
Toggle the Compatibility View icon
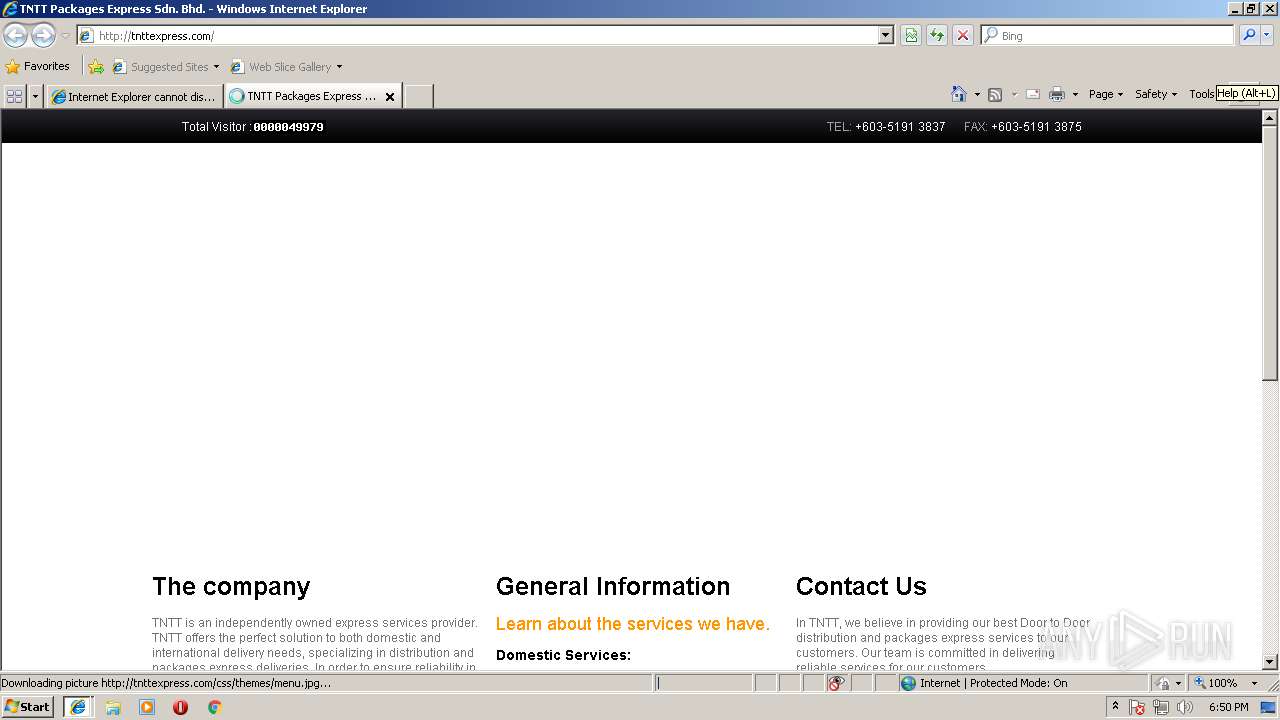911,36
